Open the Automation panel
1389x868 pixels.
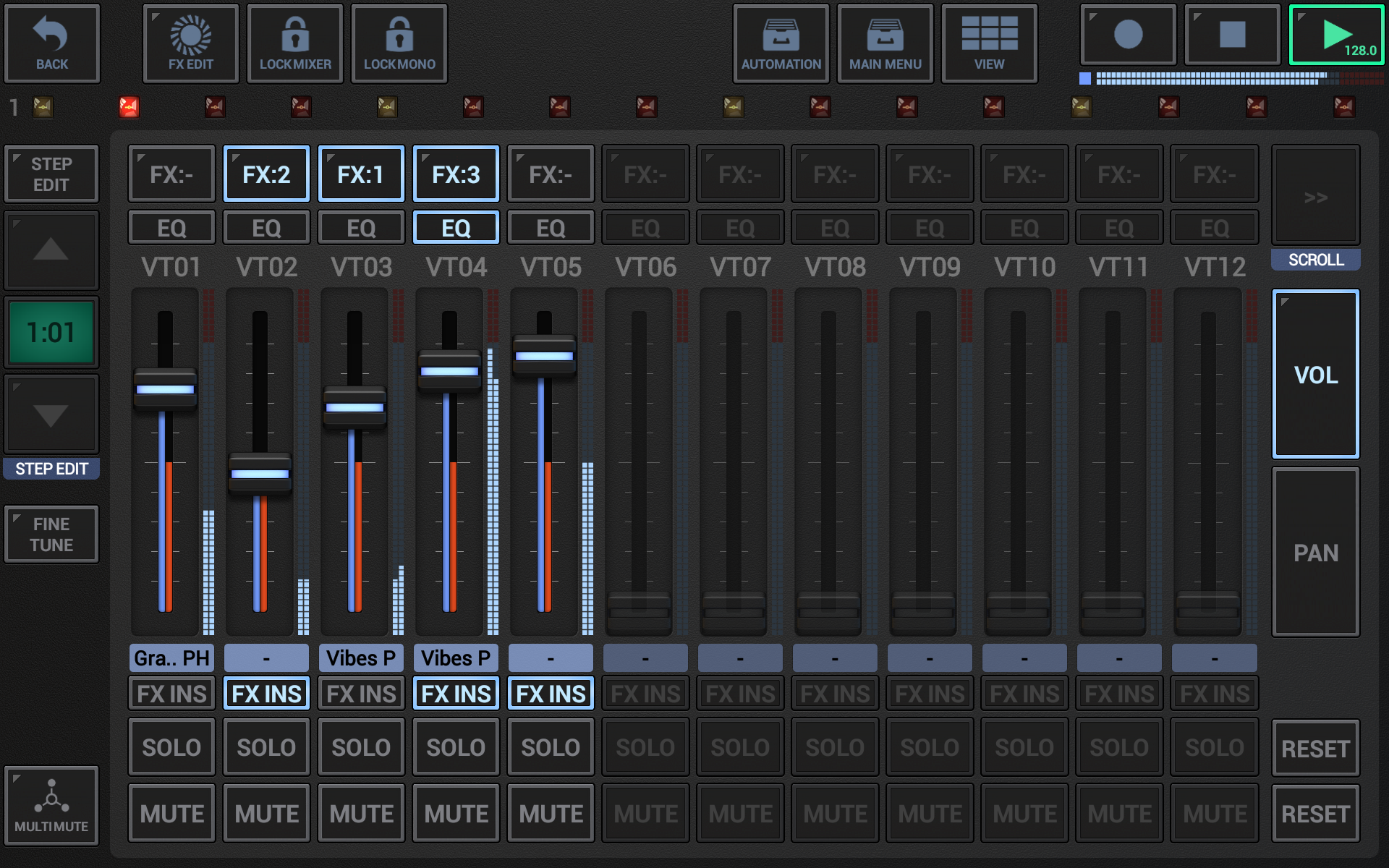(x=781, y=43)
